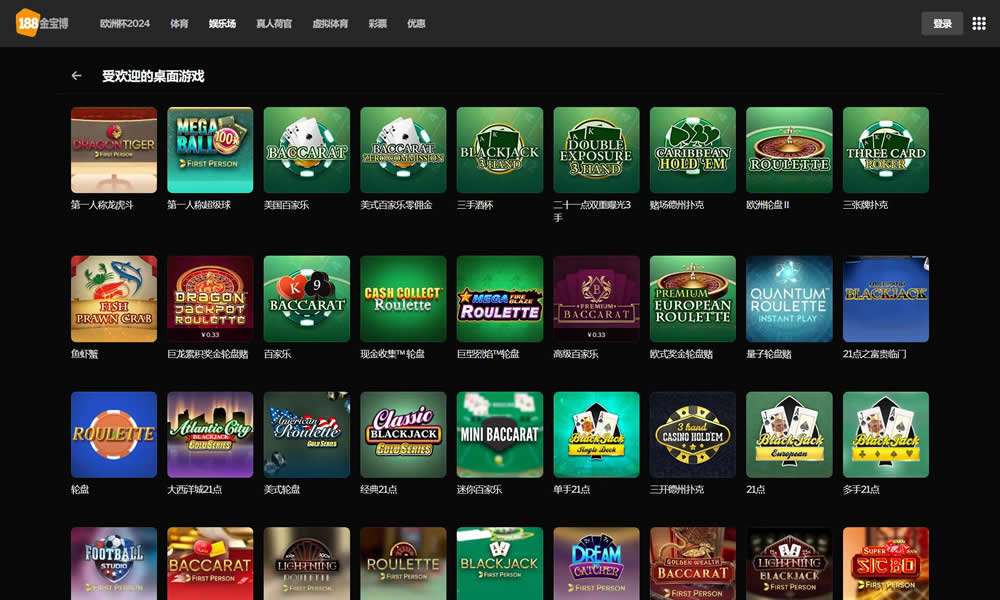This screenshot has width=1000, height=600.
Task: Open 3 Hand Casino Hold'em game
Action: click(693, 435)
